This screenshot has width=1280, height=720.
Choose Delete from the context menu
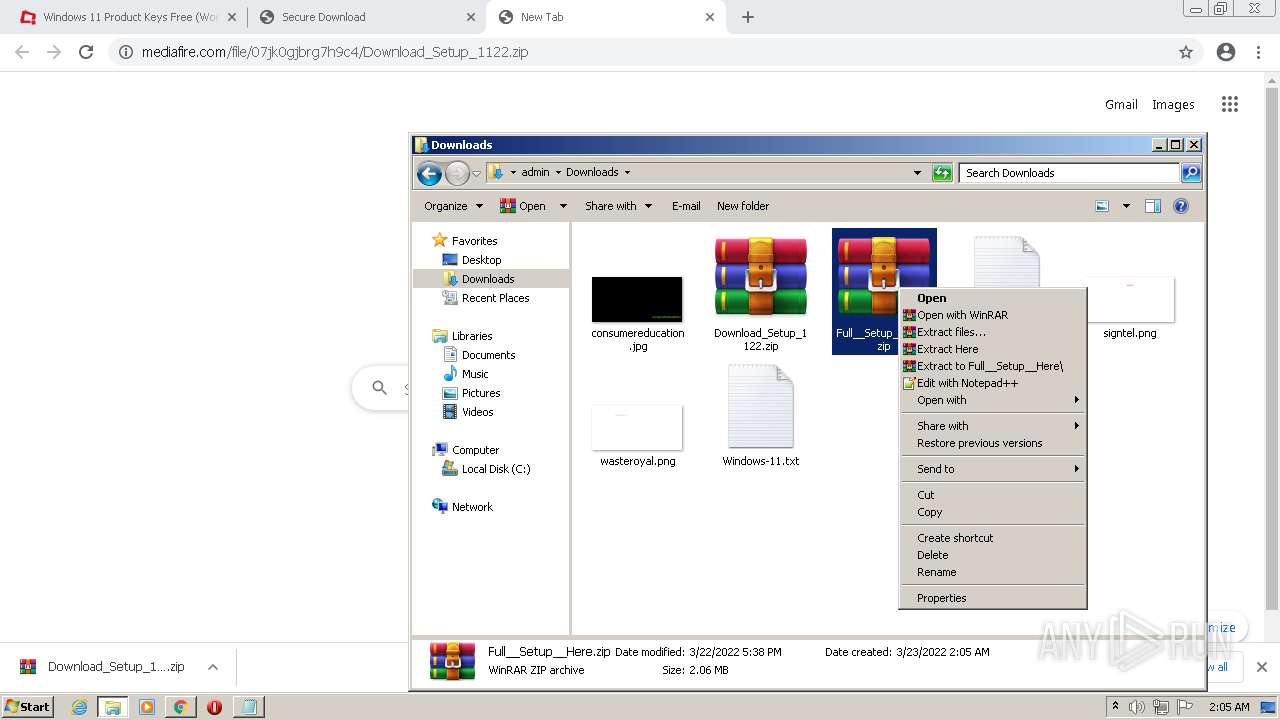992,555
